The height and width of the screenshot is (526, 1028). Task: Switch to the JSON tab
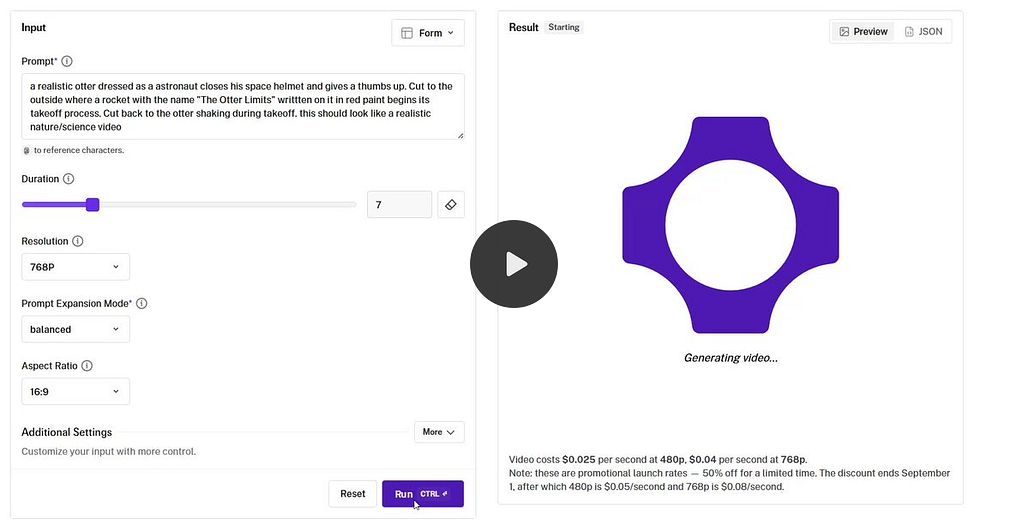coord(924,31)
